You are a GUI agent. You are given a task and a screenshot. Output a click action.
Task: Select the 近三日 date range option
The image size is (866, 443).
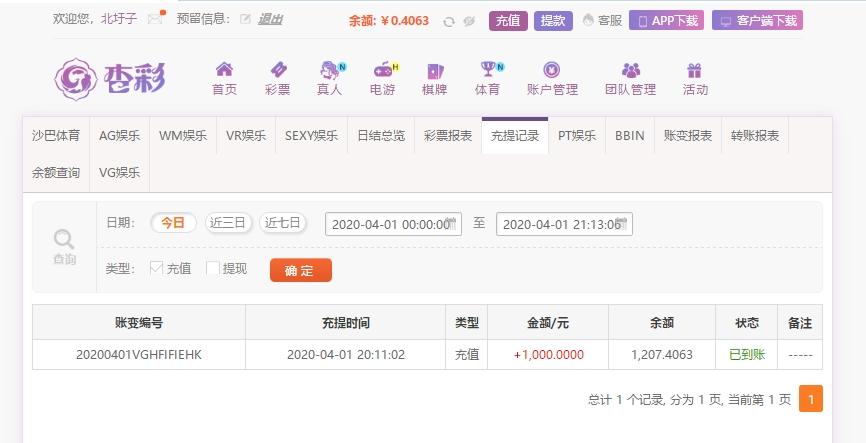pyautogui.click(x=229, y=223)
